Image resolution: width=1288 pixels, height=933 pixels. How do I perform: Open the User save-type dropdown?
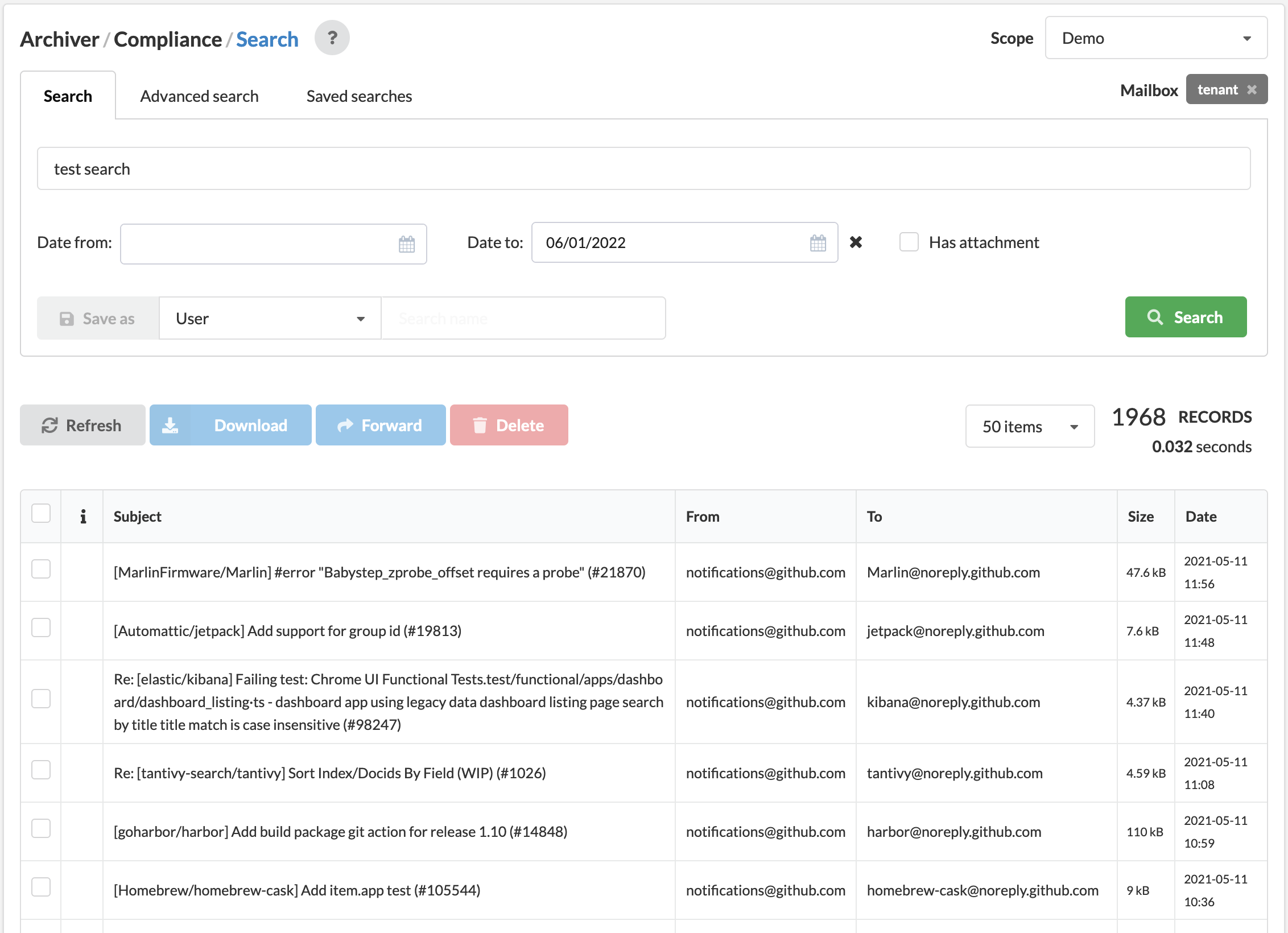pos(270,319)
